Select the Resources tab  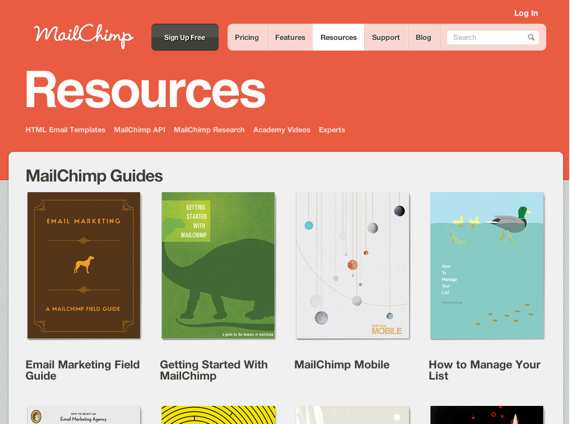click(338, 37)
